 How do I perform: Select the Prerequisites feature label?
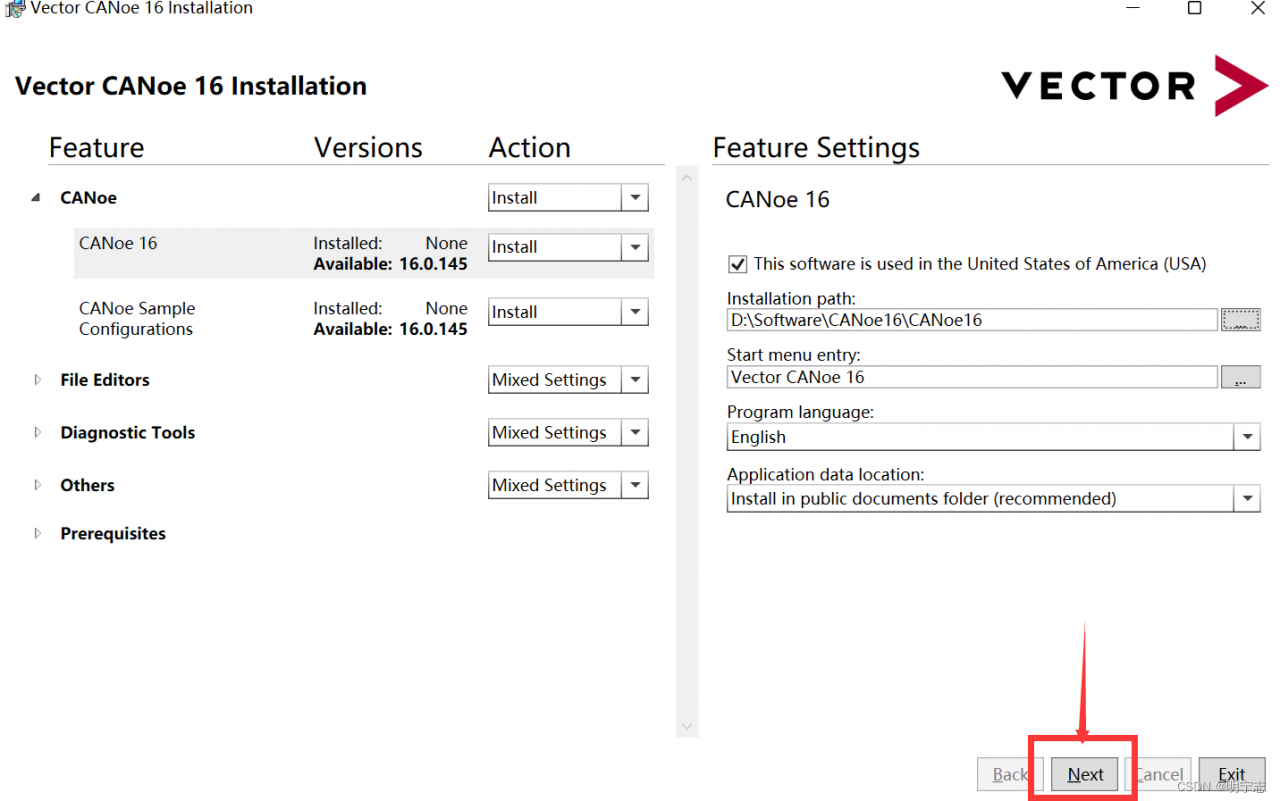point(113,534)
